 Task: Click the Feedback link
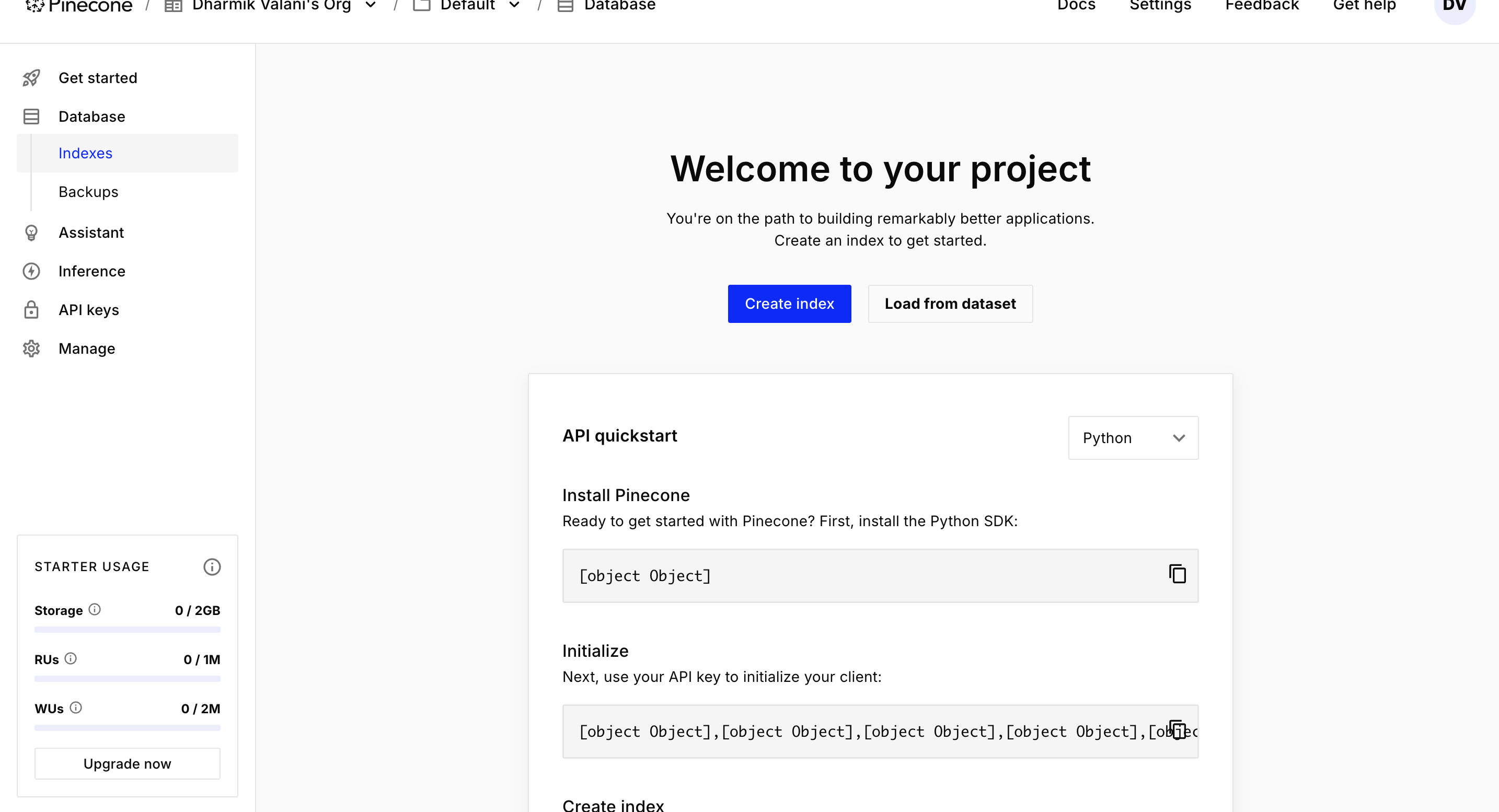click(1262, 6)
